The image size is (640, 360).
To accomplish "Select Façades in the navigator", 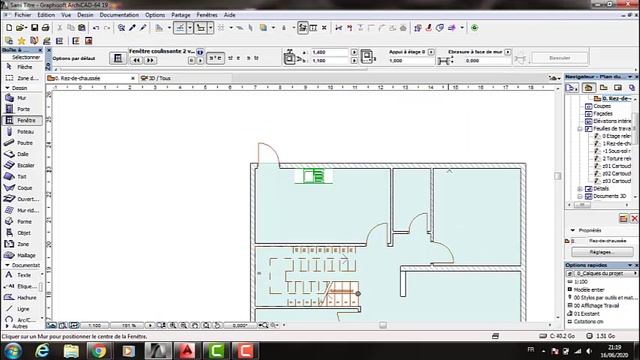I will tap(602, 113).
